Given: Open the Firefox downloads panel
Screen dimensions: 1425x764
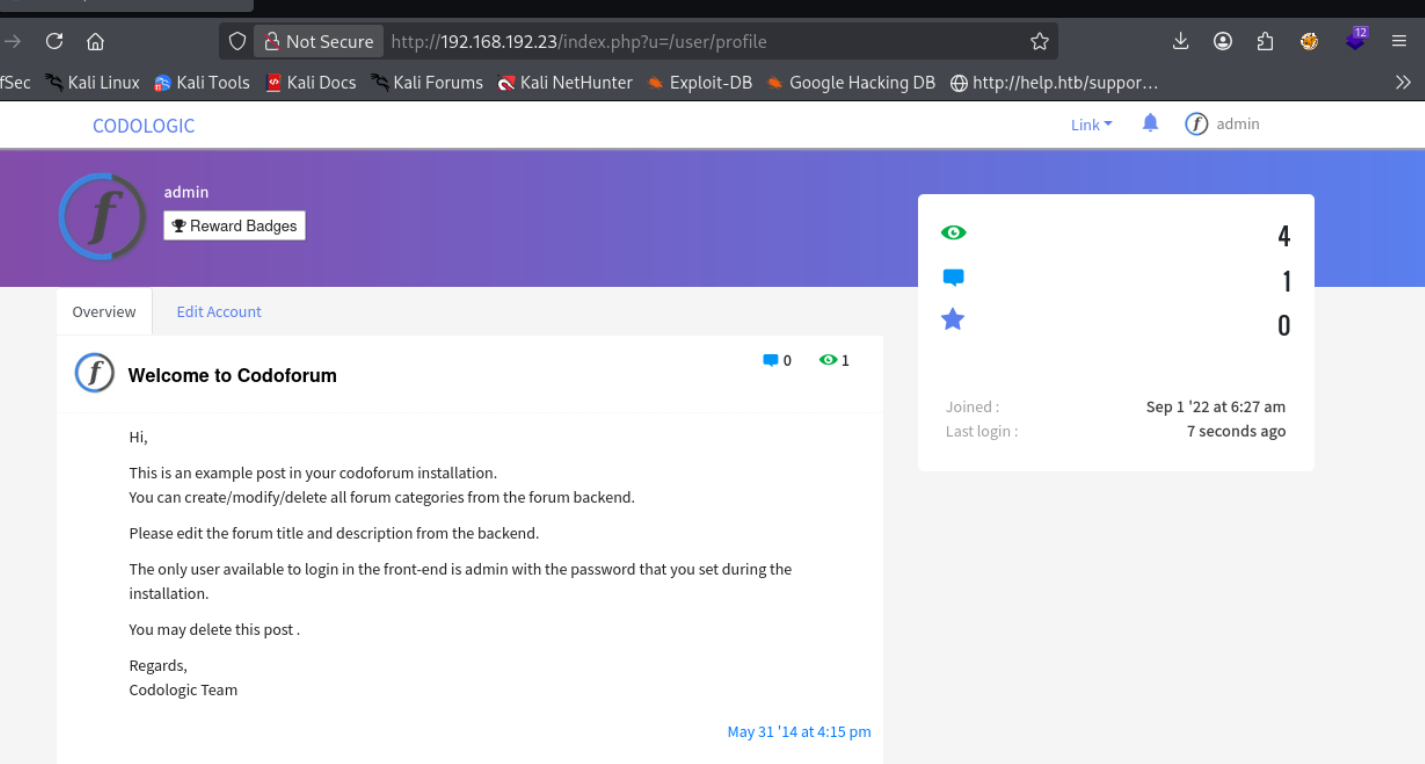Looking at the screenshot, I should 1180,41.
